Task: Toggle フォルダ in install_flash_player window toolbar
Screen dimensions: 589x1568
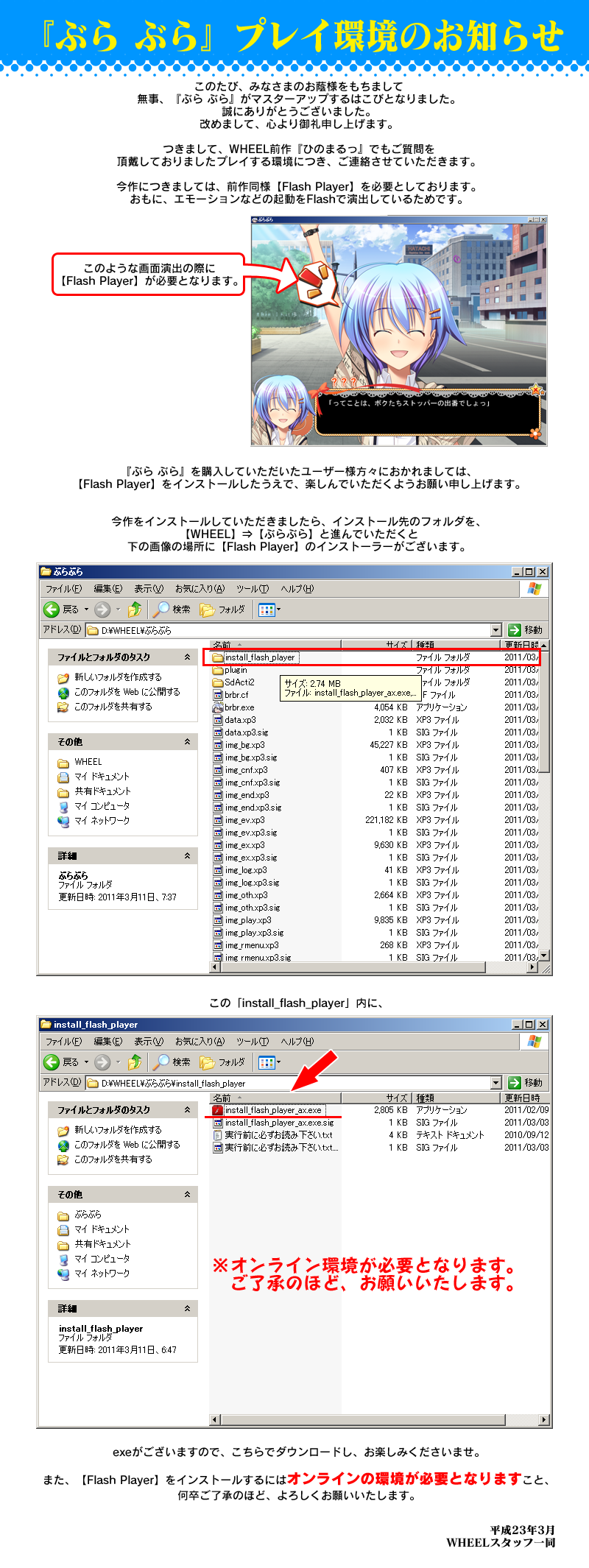Action: pos(222,1062)
